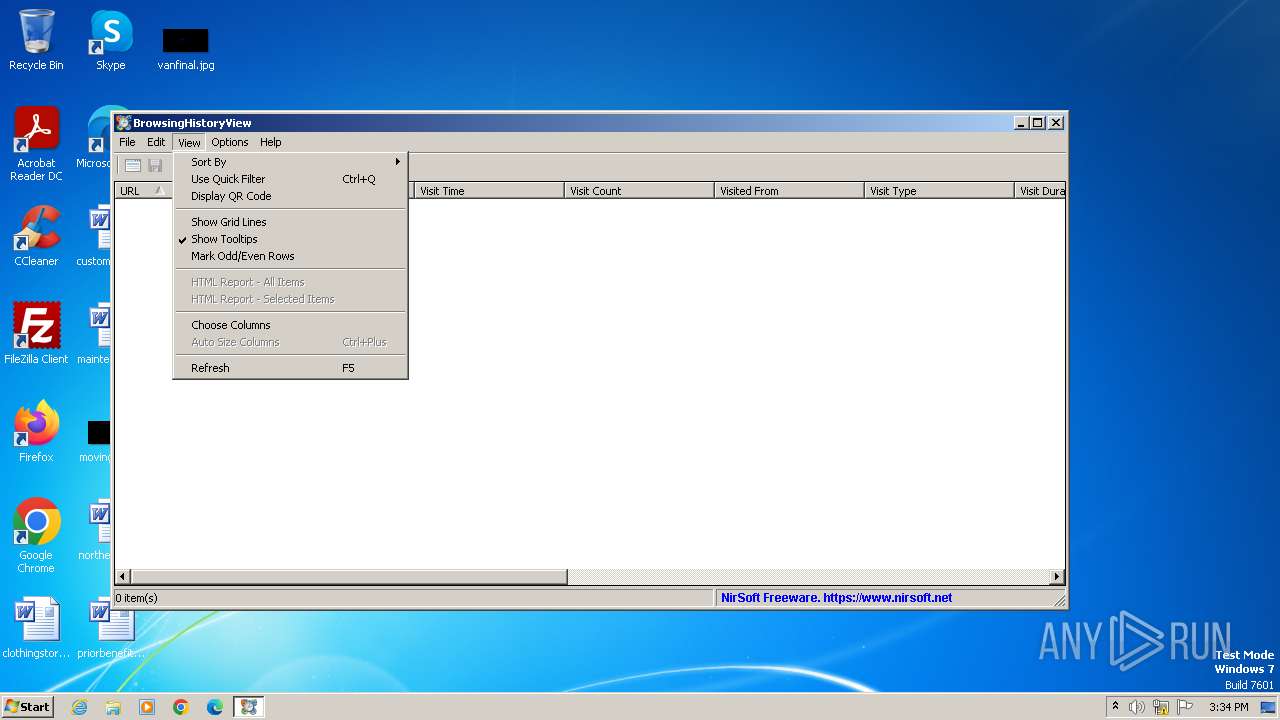Show hidden tray icons arrow
Viewport: 1280px width, 720px height.
click(x=1115, y=706)
